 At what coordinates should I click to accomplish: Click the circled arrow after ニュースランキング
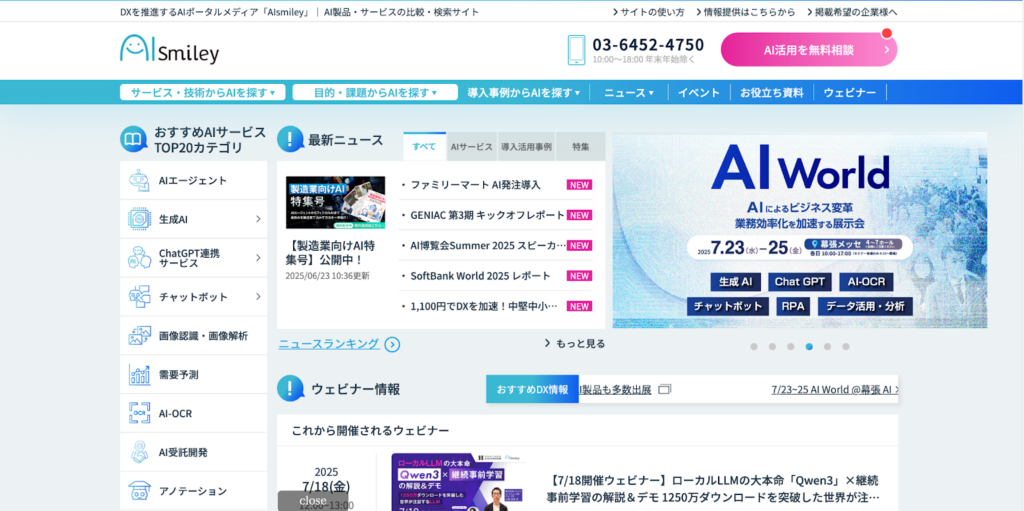[392, 344]
